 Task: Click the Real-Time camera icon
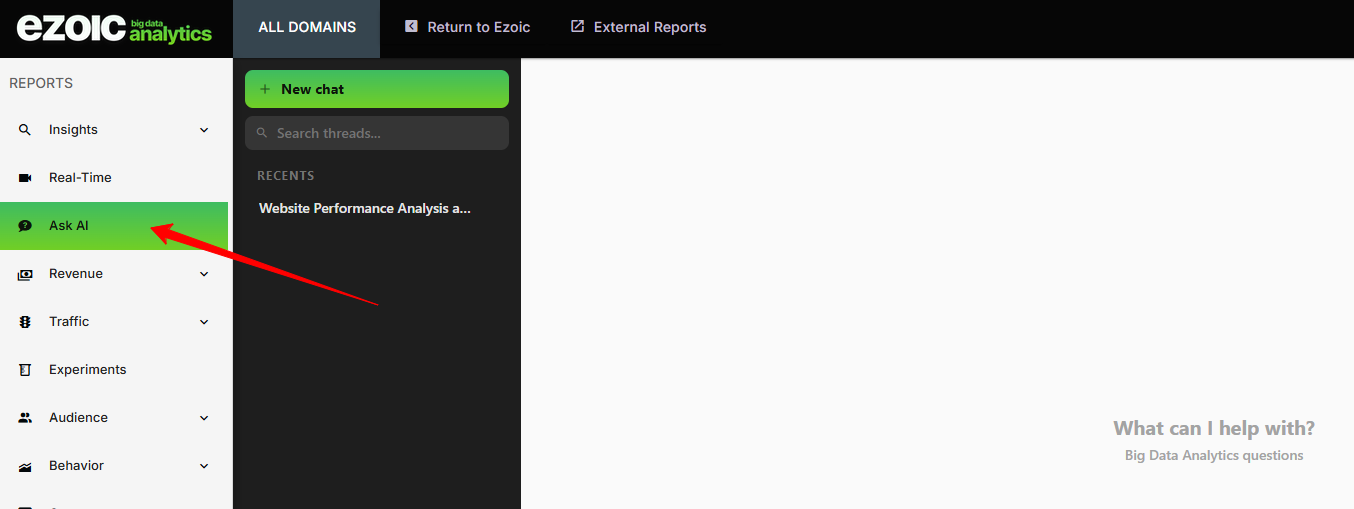tap(25, 178)
